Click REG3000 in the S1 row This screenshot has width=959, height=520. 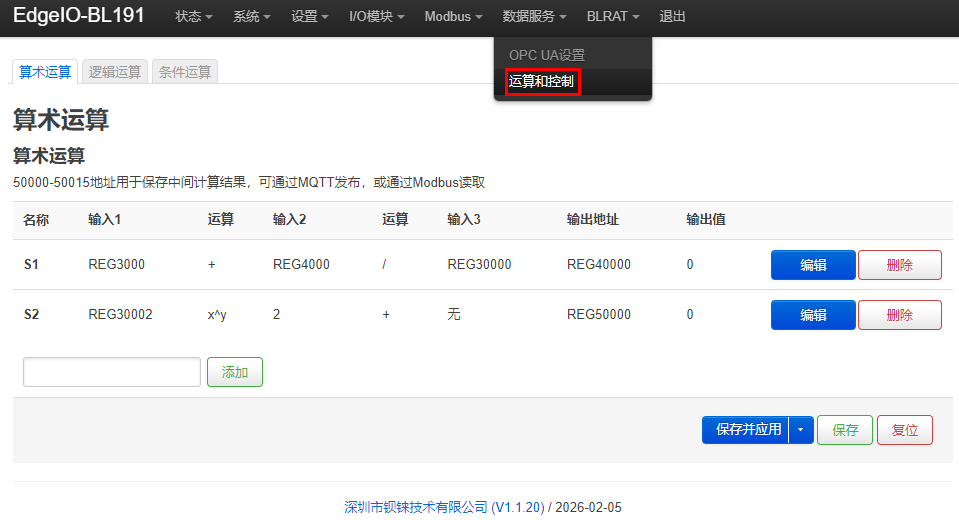pos(116,264)
